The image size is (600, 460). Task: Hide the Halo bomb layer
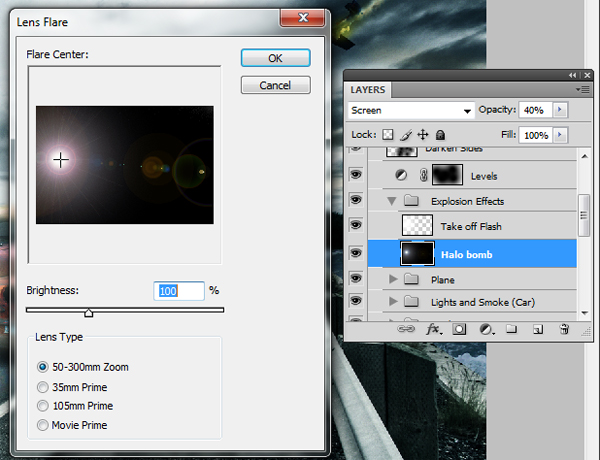pyautogui.click(x=355, y=253)
